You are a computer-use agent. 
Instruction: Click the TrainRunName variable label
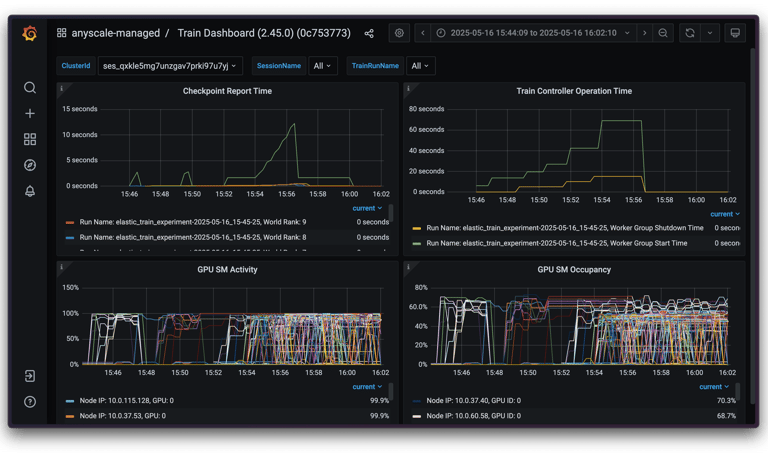click(375, 66)
